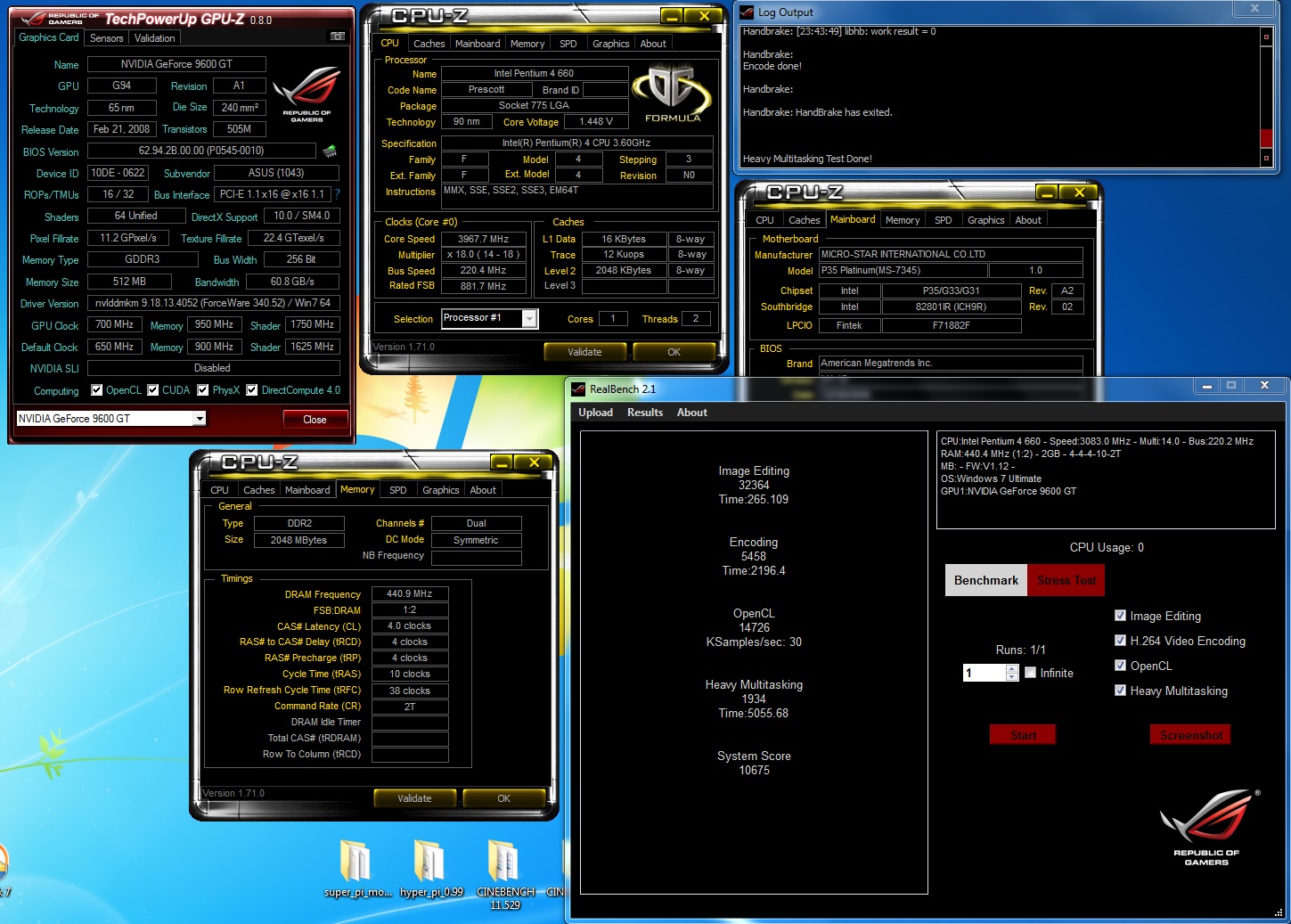Click the RealBench title bar icon
1291x924 pixels.
click(x=578, y=388)
